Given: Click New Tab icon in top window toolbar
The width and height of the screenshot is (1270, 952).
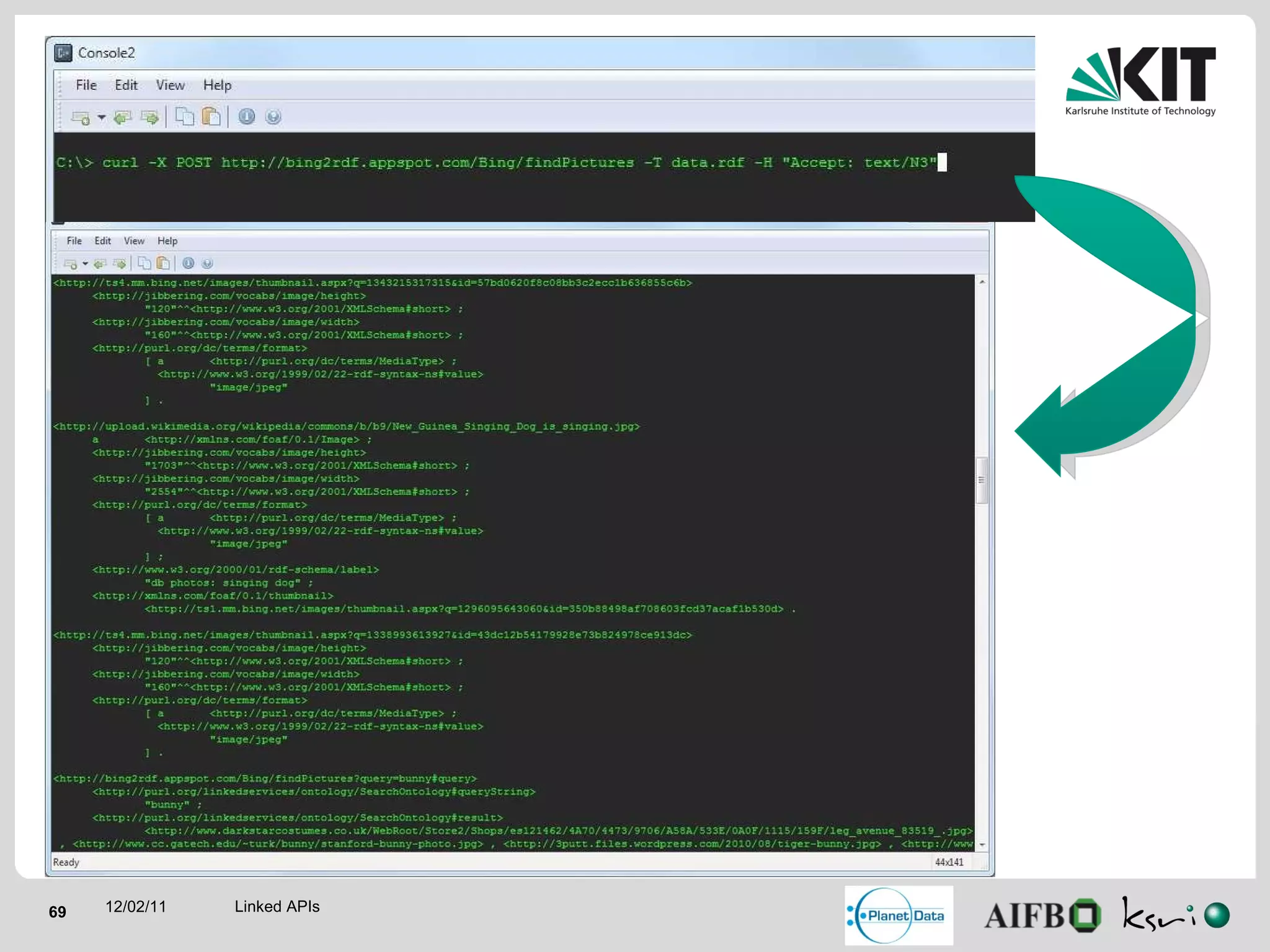Looking at the screenshot, I should tap(81, 117).
